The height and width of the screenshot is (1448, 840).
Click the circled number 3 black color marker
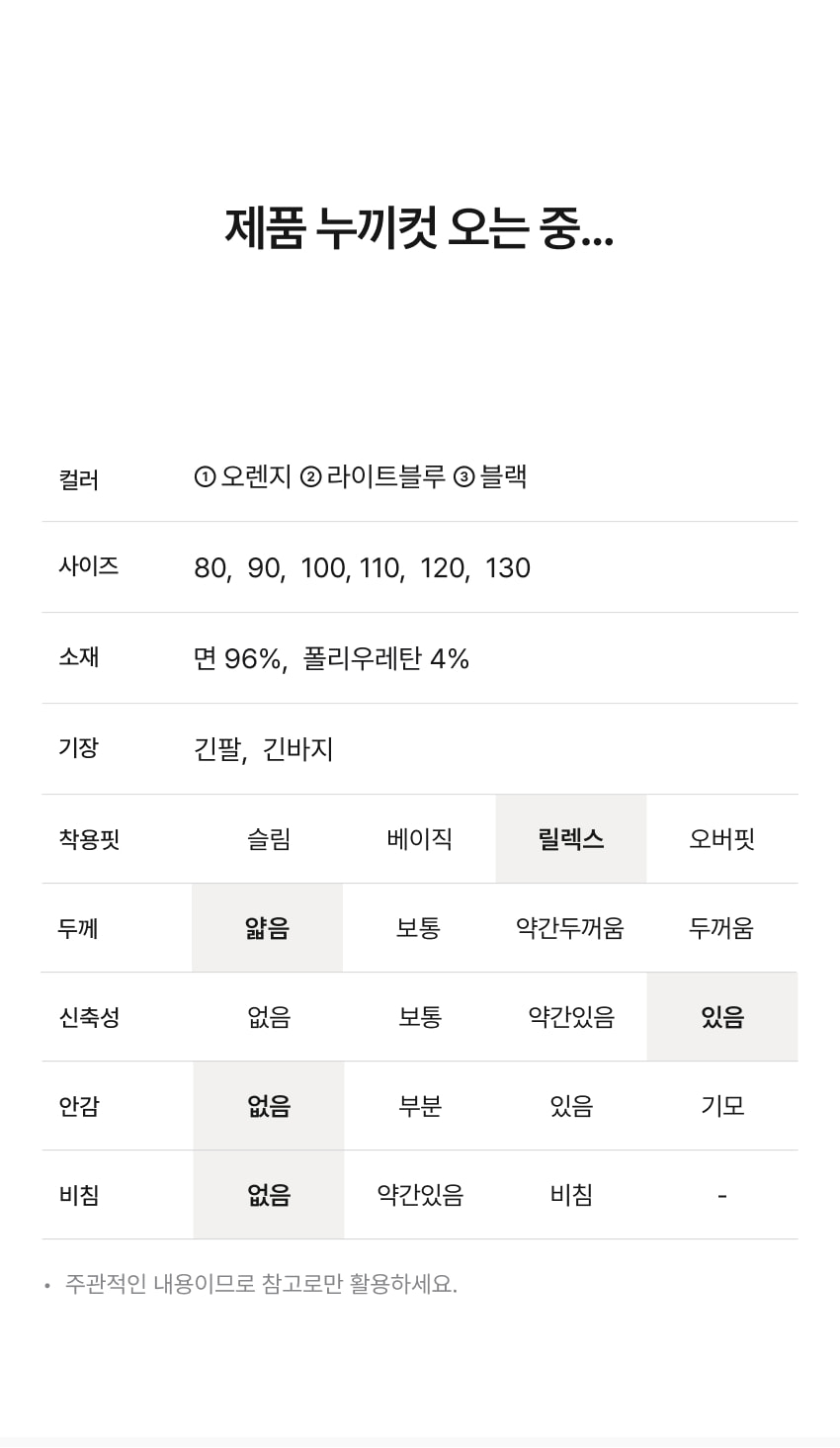(x=463, y=478)
